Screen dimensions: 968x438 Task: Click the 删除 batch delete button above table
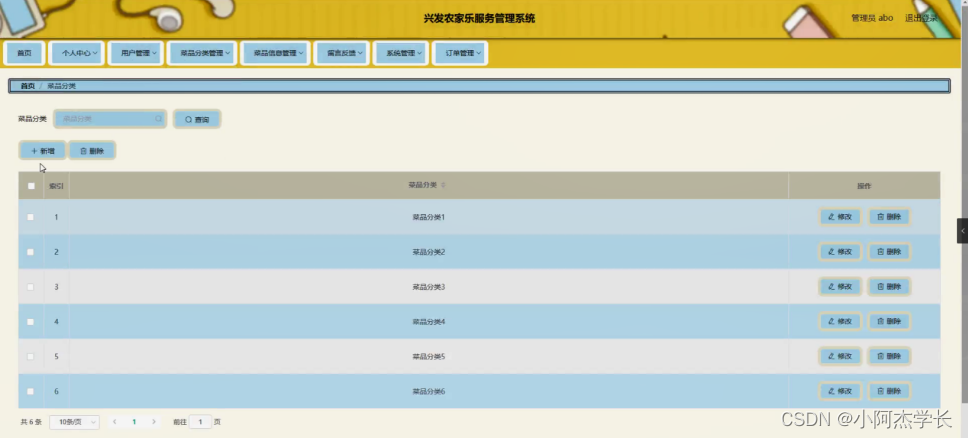[x=92, y=151]
